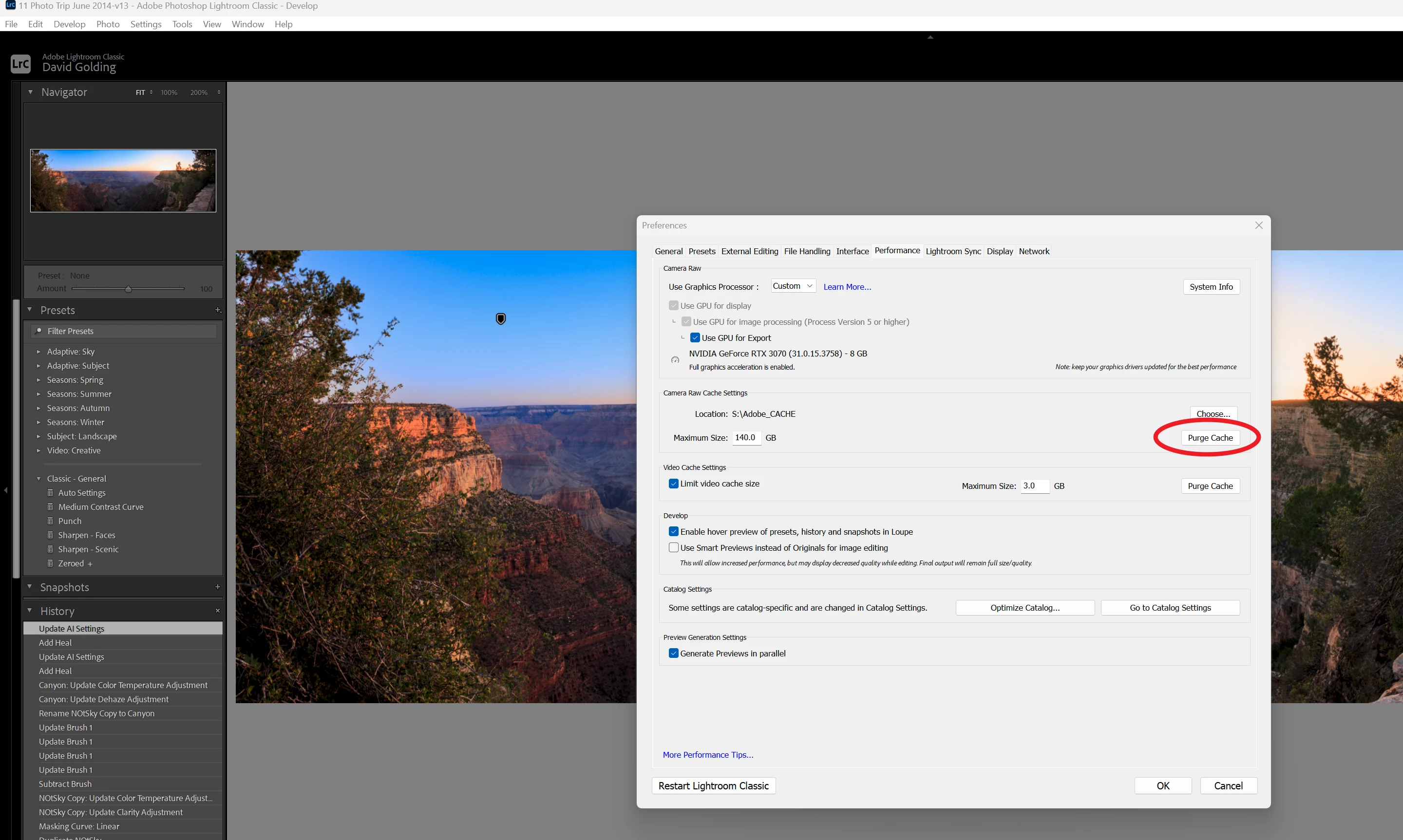
Task: Open the Use Graphics Processor Custom dropdown
Action: coord(793,286)
